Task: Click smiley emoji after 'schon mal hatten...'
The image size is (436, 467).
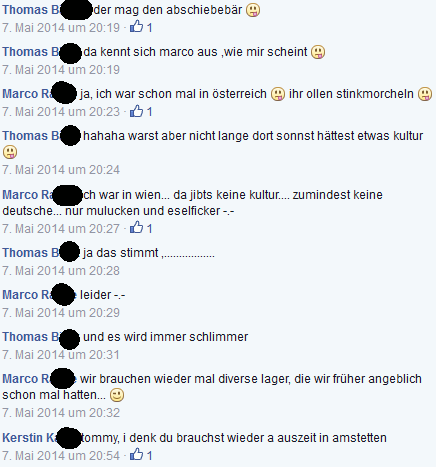Action: (x=117, y=395)
